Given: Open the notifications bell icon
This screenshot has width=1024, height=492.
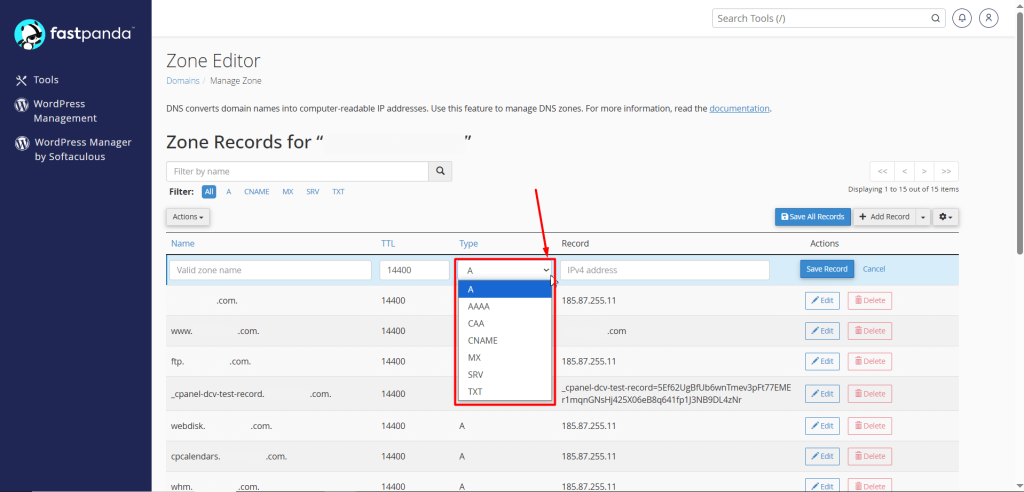Looking at the screenshot, I should pos(961,18).
